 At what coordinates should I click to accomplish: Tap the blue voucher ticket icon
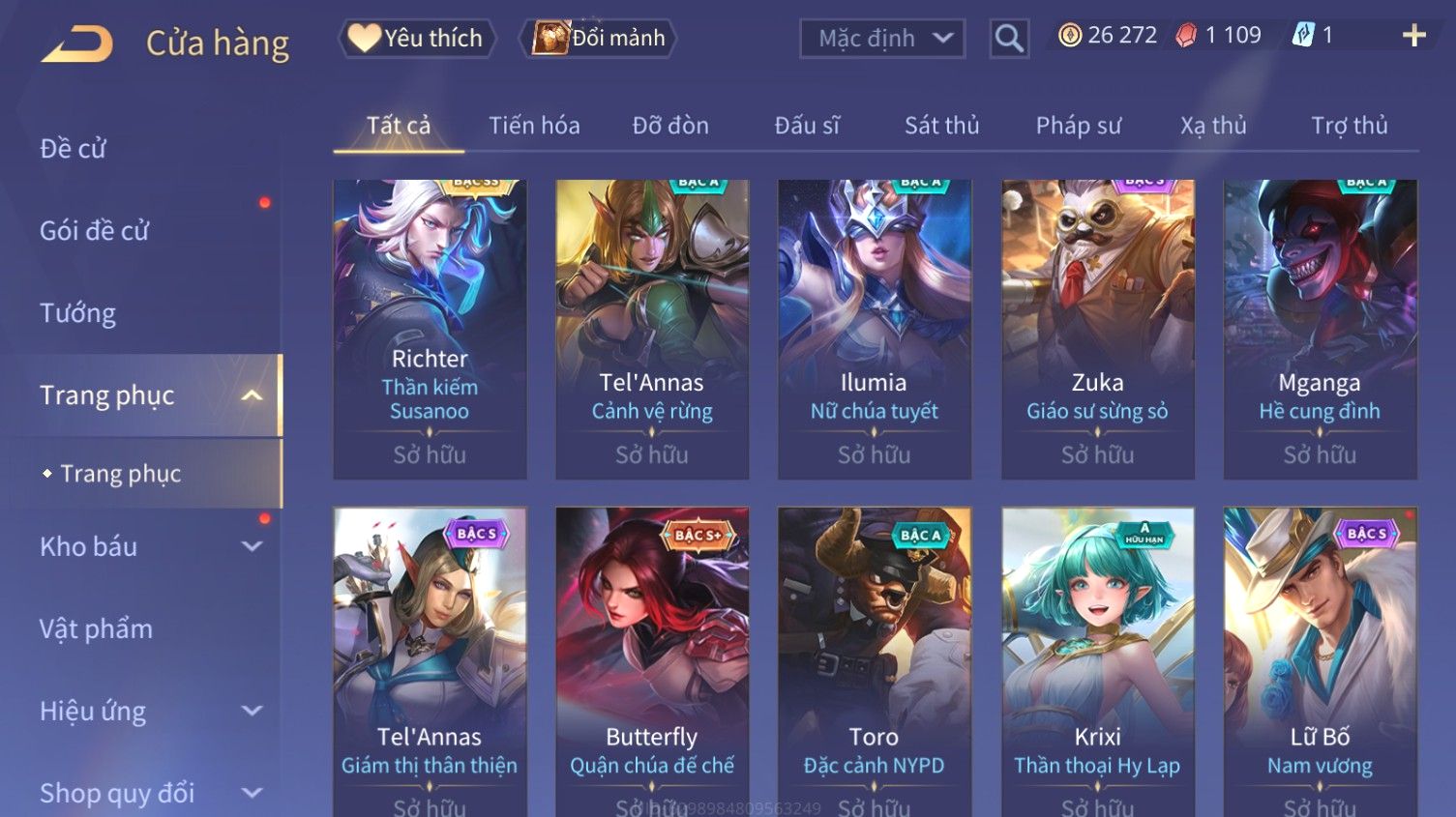pyautogui.click(x=1304, y=36)
